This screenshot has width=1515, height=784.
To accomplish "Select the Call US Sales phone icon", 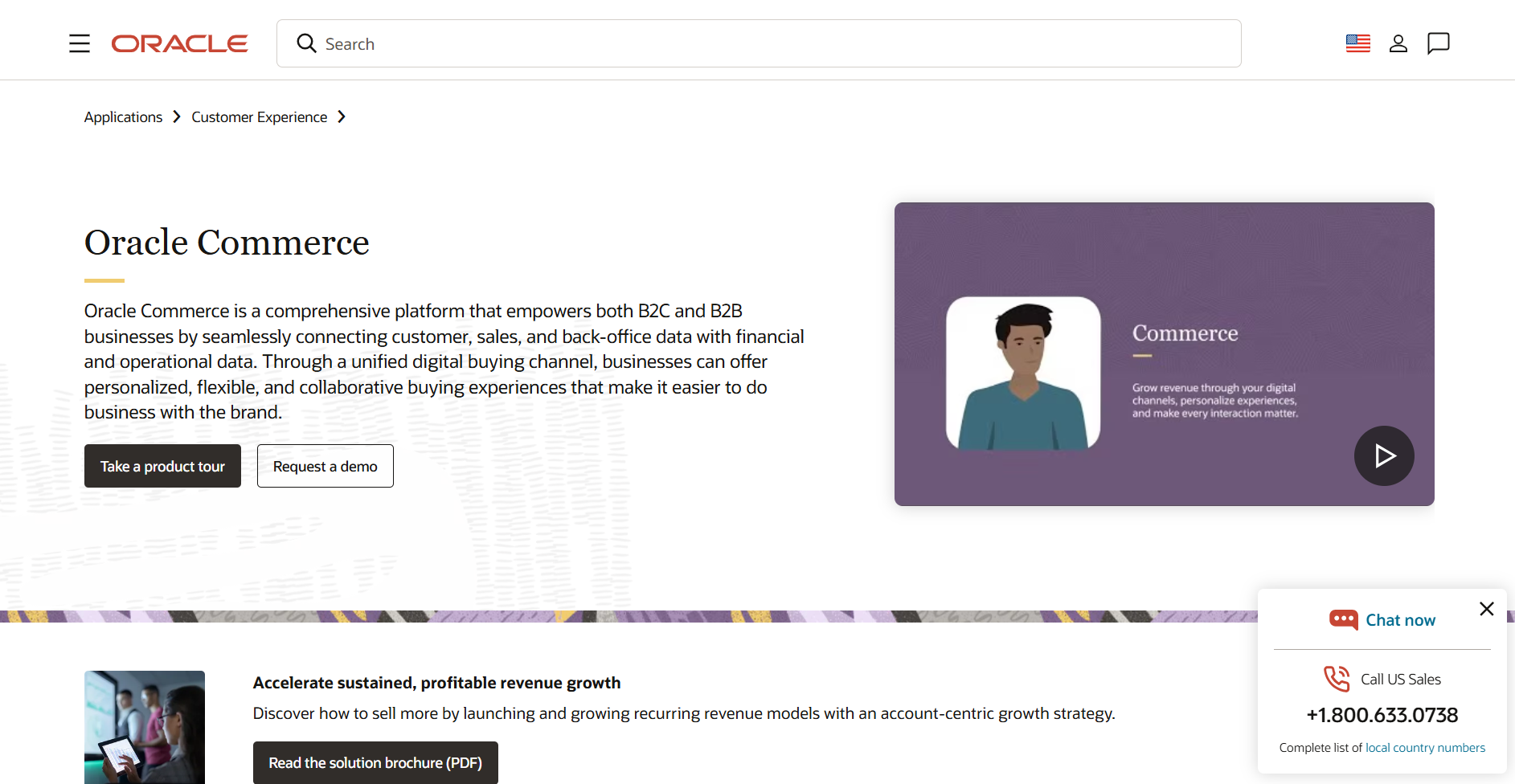I will pos(1337,679).
